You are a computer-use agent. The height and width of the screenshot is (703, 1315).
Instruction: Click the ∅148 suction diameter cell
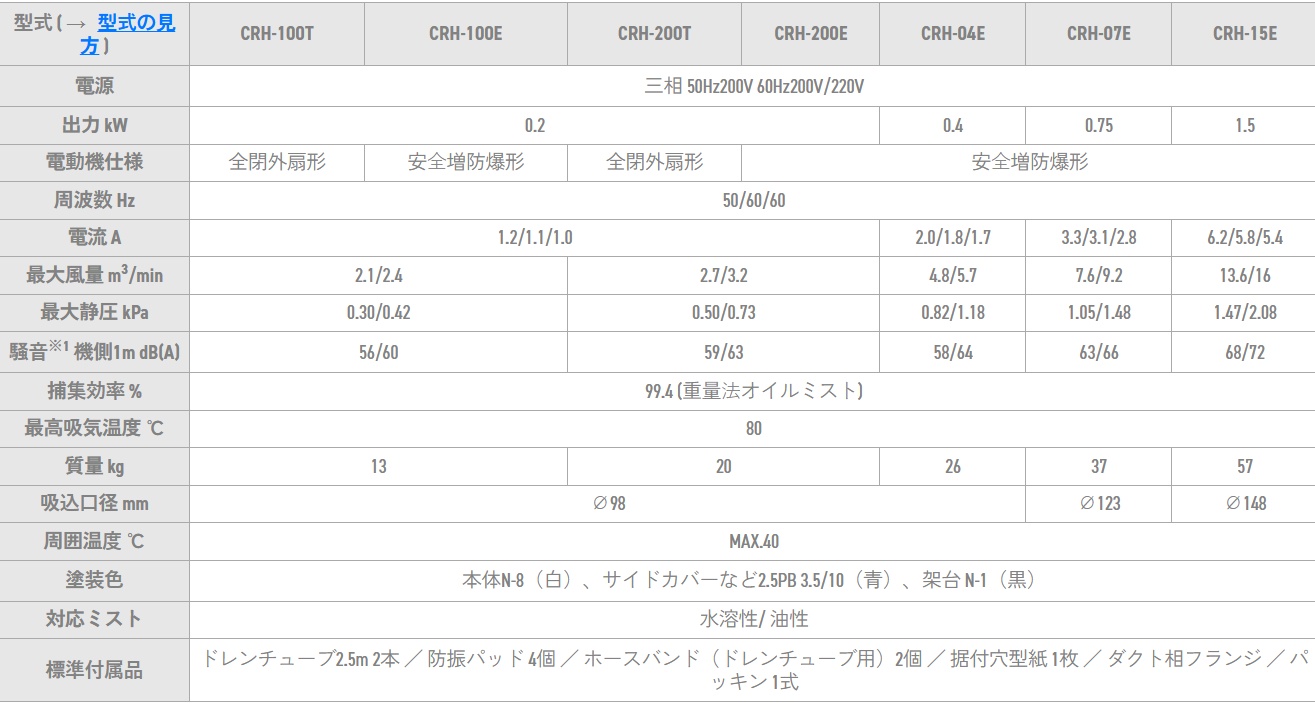click(x=1244, y=503)
